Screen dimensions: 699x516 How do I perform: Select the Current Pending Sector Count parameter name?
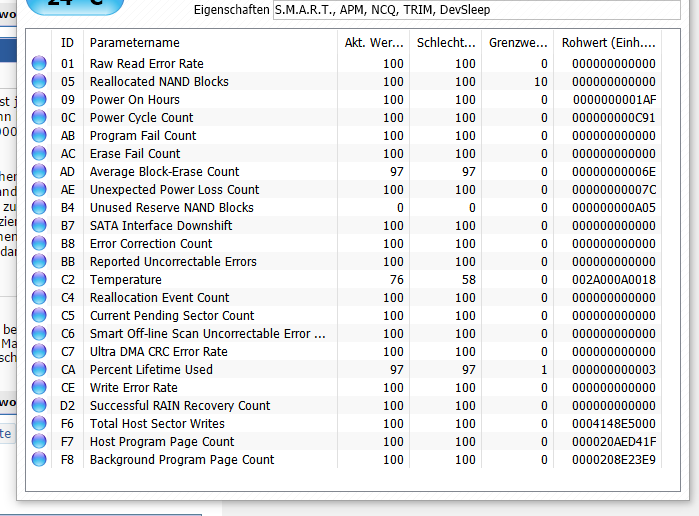pyautogui.click(x=172, y=316)
